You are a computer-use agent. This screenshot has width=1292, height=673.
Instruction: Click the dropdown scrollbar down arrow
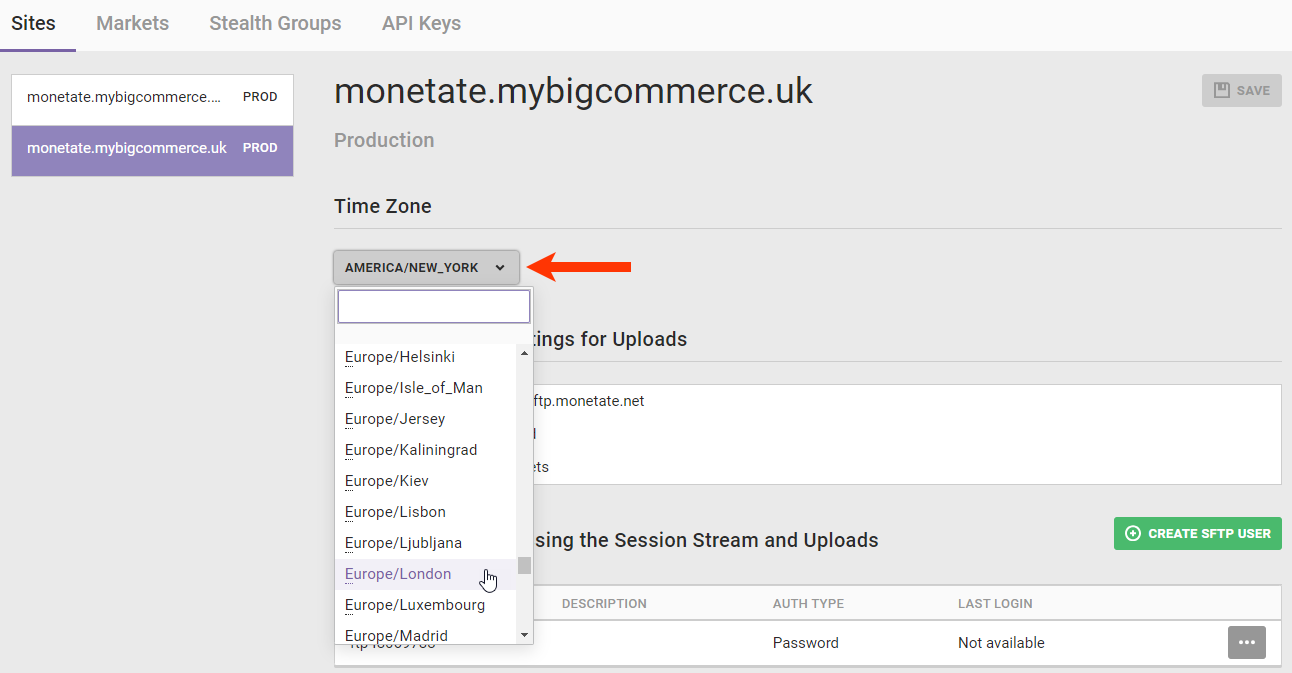coord(524,634)
